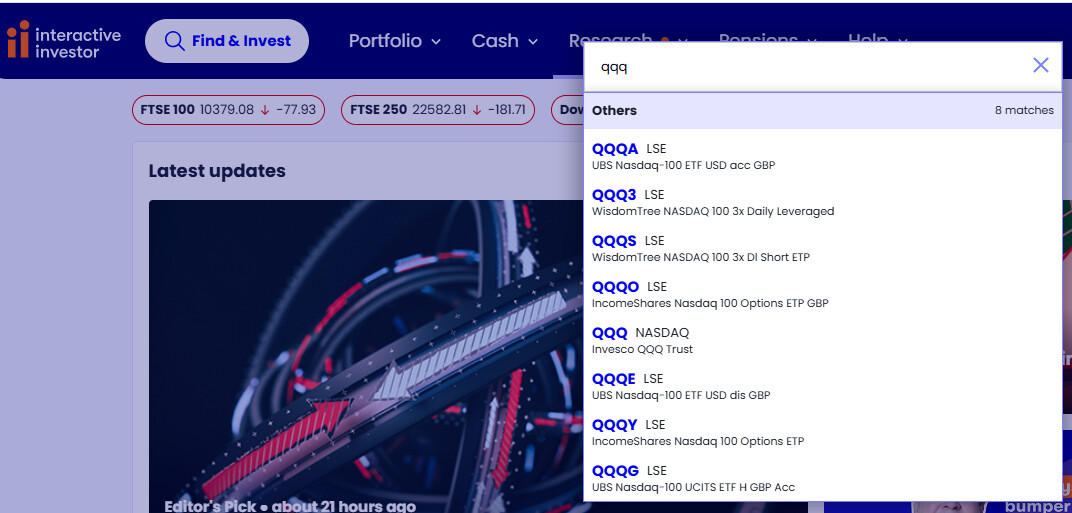Select the QQQ NASDAQ Invesco result
The width and height of the screenshot is (1072, 513).
(822, 340)
